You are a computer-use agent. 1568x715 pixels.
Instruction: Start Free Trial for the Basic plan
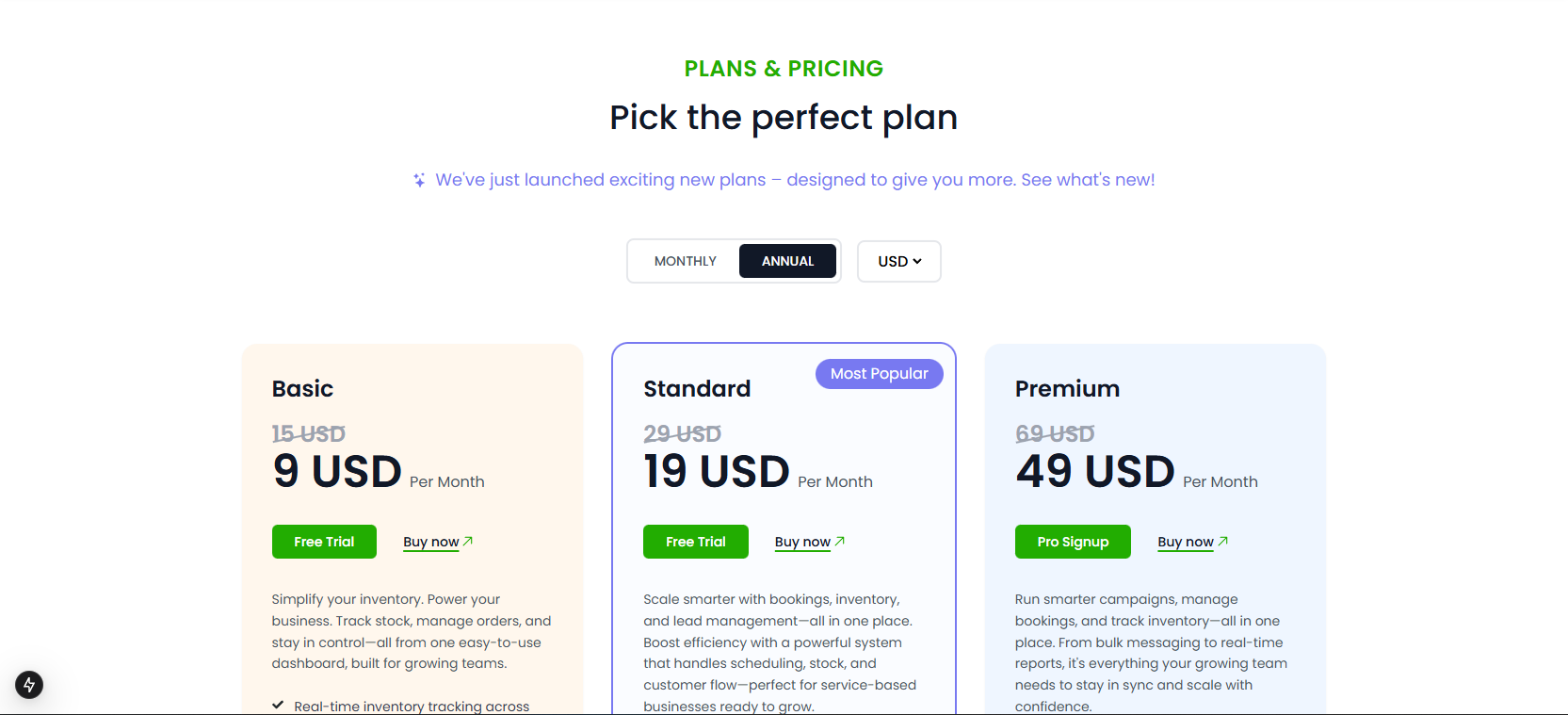[324, 542]
